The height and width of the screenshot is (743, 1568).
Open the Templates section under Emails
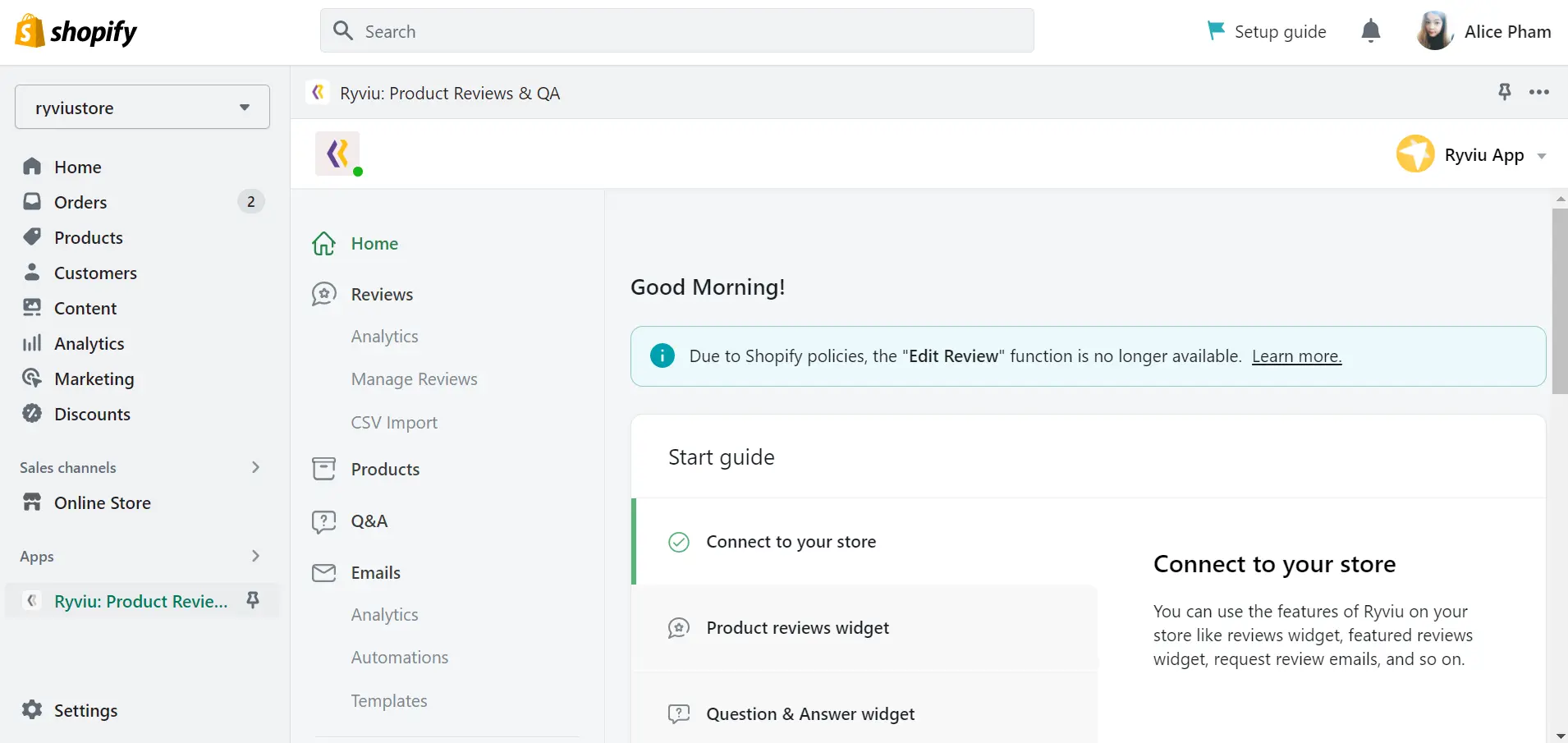point(388,700)
